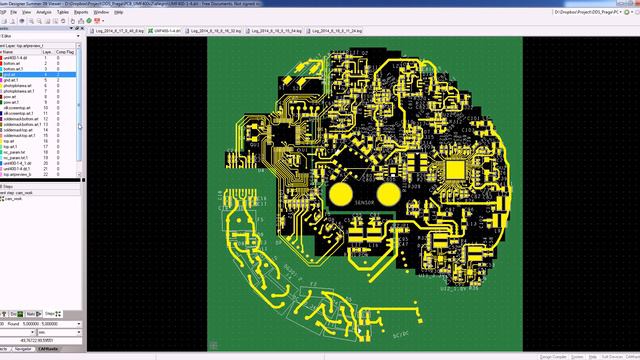Click the cyan swatch of bottom.art.1
The height and width of the screenshot is (360, 640).
[1, 69]
